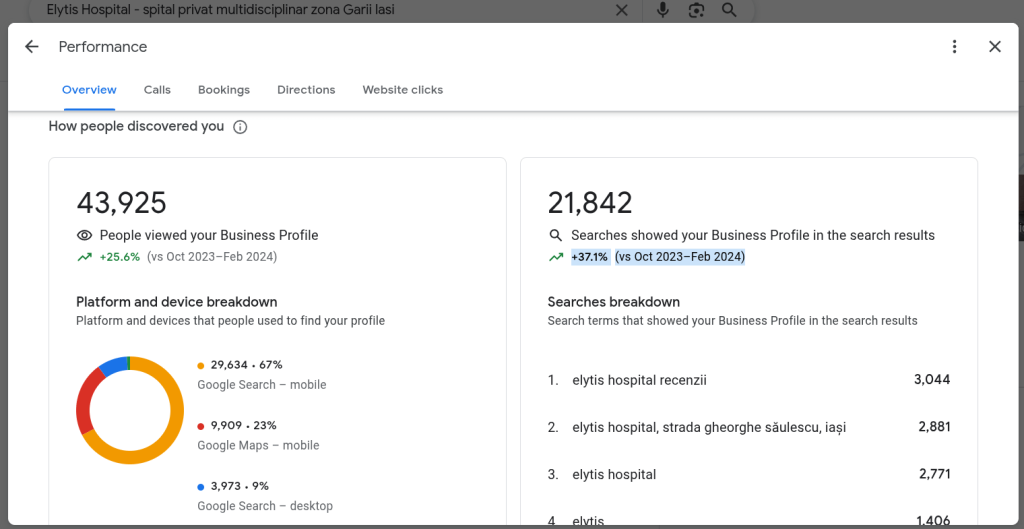Click the eye icon beside People viewed

(x=85, y=236)
